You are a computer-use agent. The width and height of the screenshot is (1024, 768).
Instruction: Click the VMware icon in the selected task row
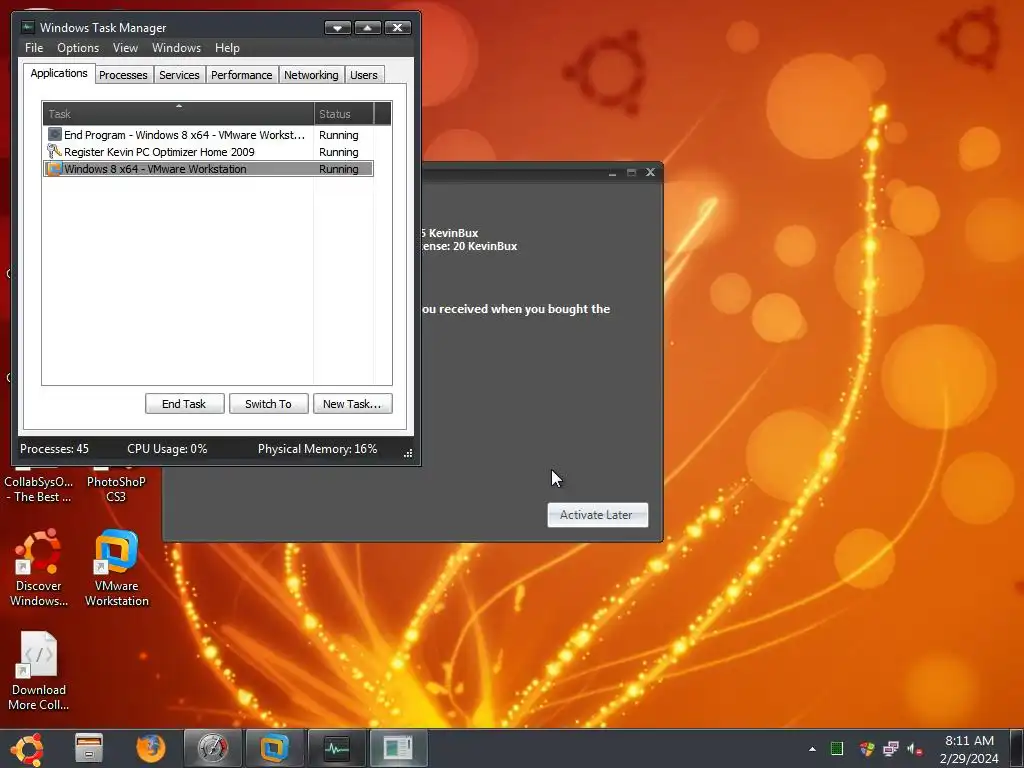coord(55,168)
